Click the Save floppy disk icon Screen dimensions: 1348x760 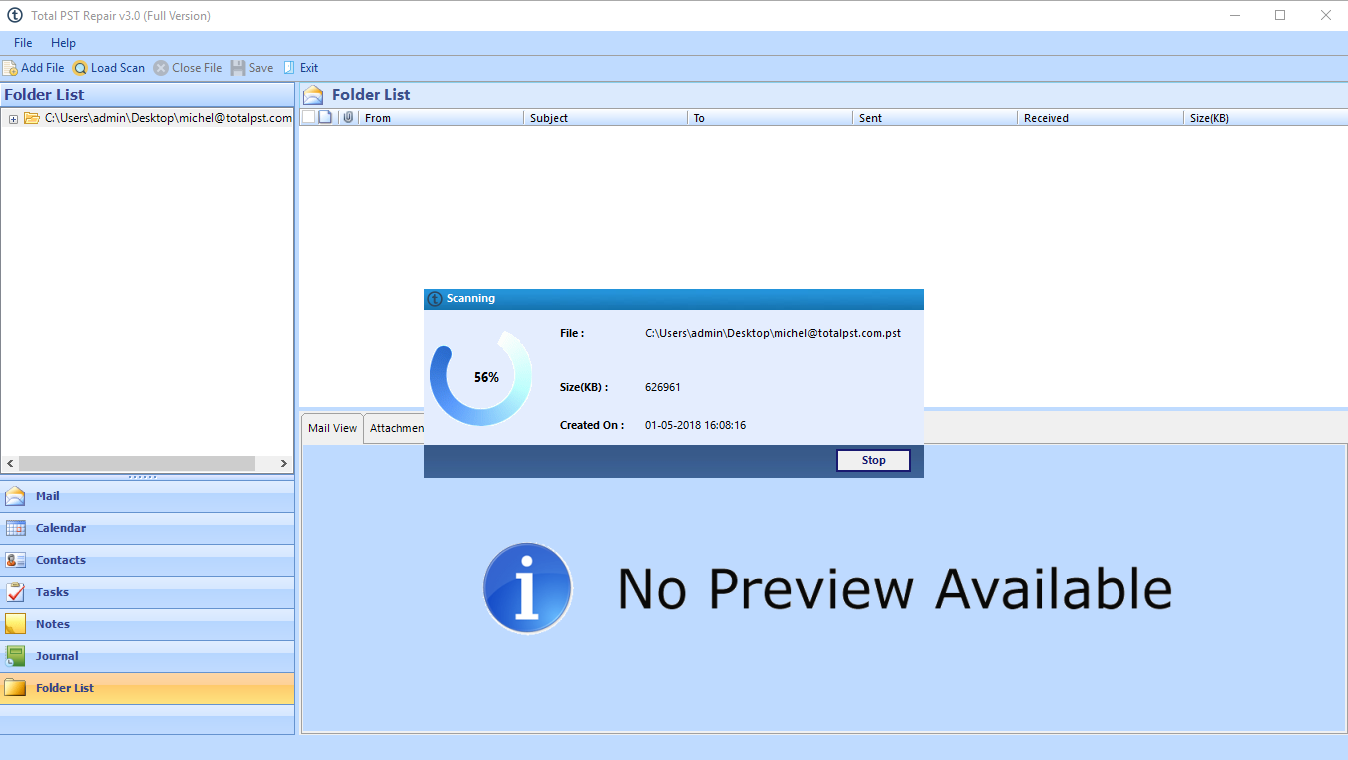point(238,68)
